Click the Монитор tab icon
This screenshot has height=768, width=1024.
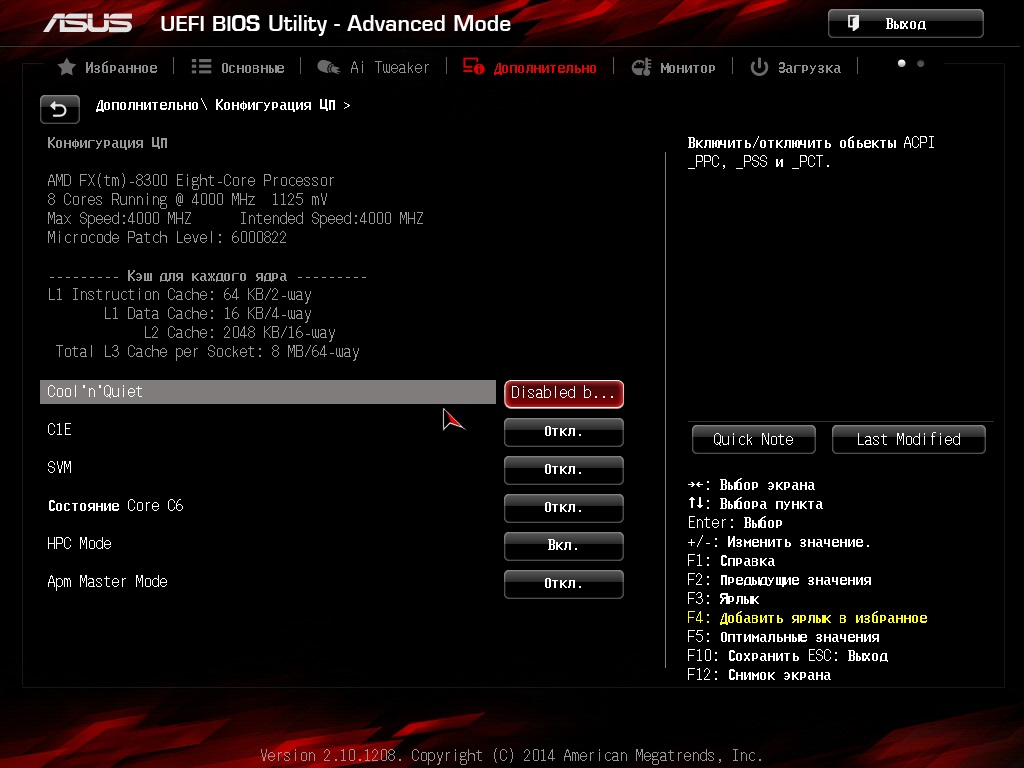pyautogui.click(x=641, y=67)
